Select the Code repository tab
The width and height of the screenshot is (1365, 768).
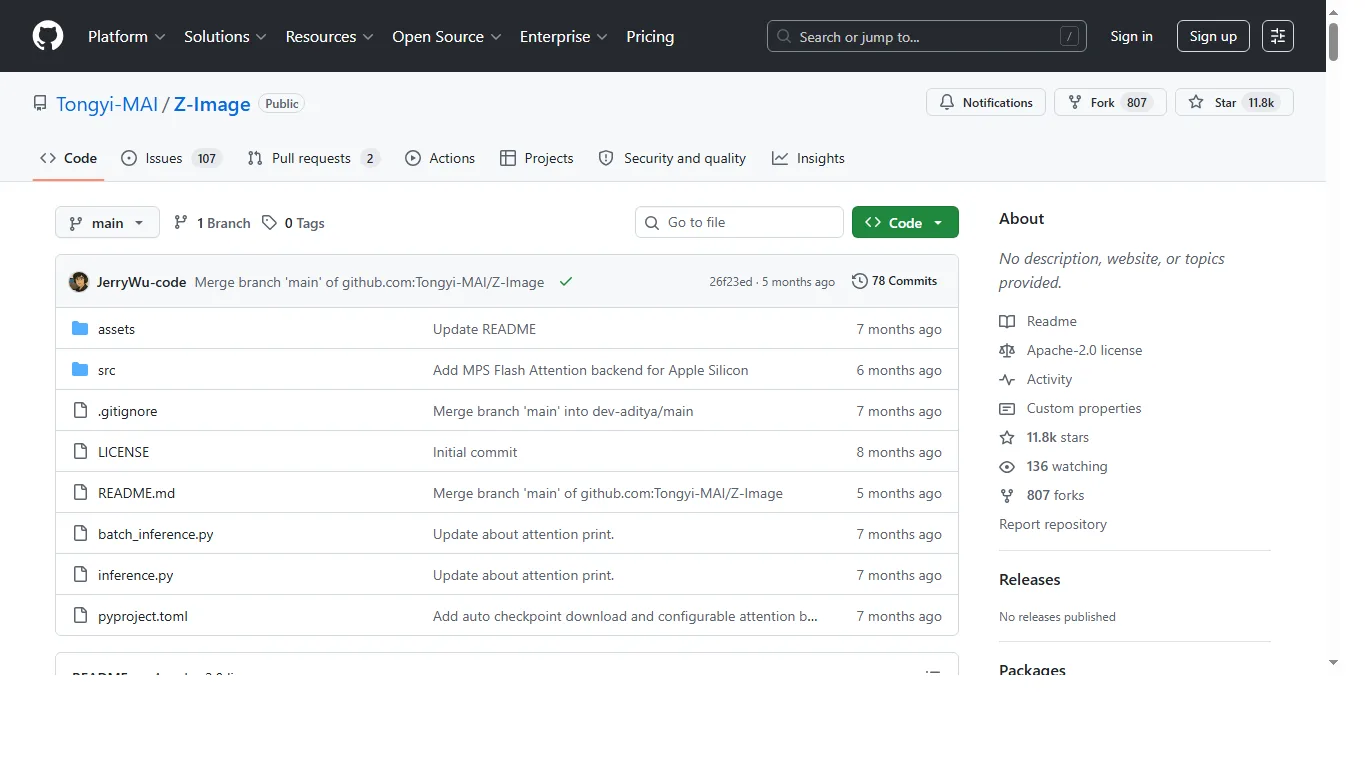pos(68,158)
